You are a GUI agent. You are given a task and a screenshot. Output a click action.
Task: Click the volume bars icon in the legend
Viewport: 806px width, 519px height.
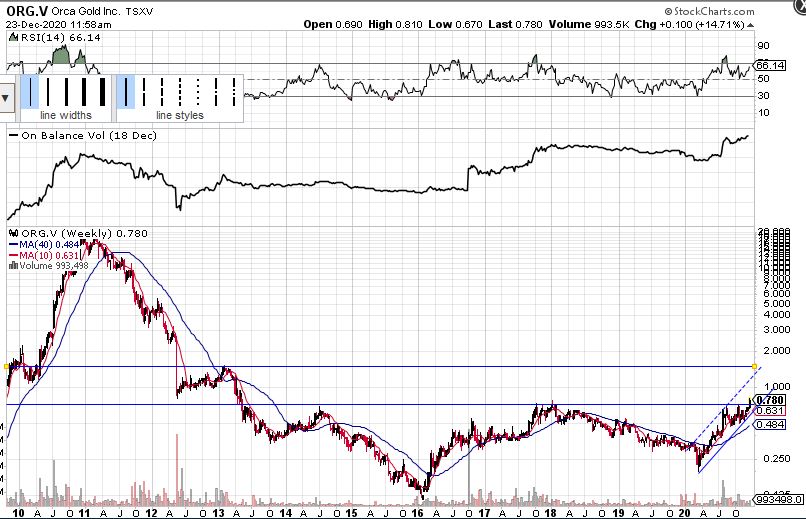(x=14, y=266)
